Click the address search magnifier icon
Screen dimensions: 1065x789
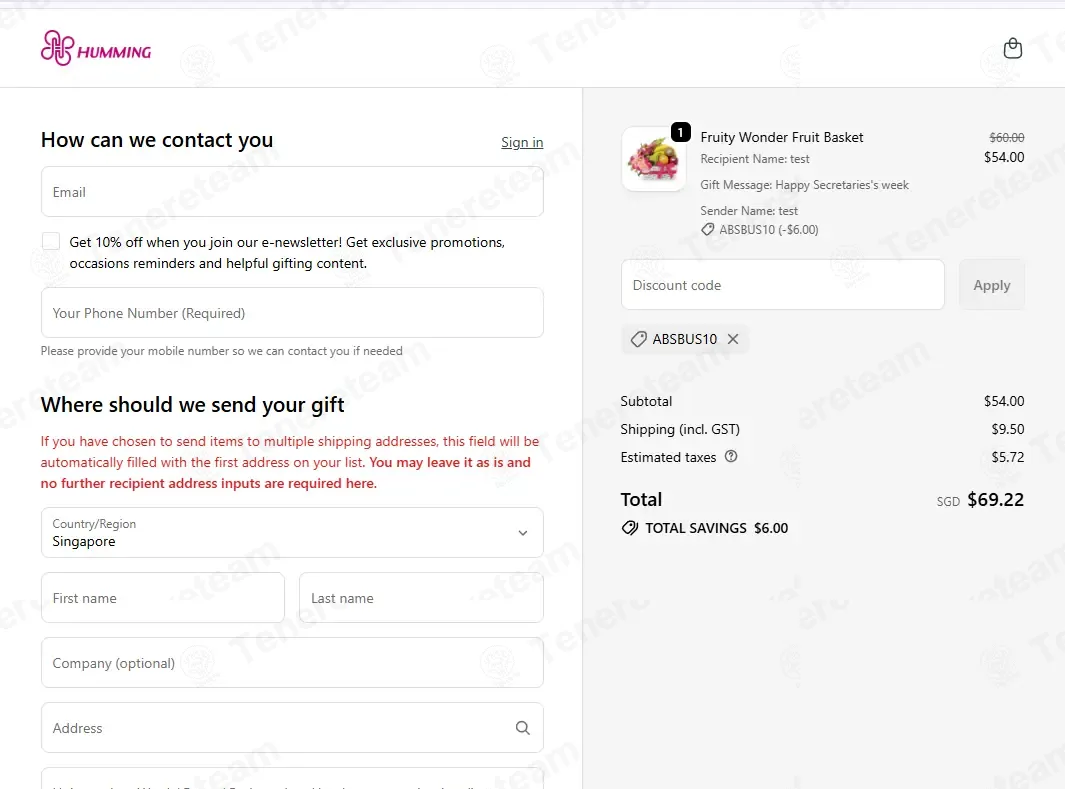coord(522,728)
